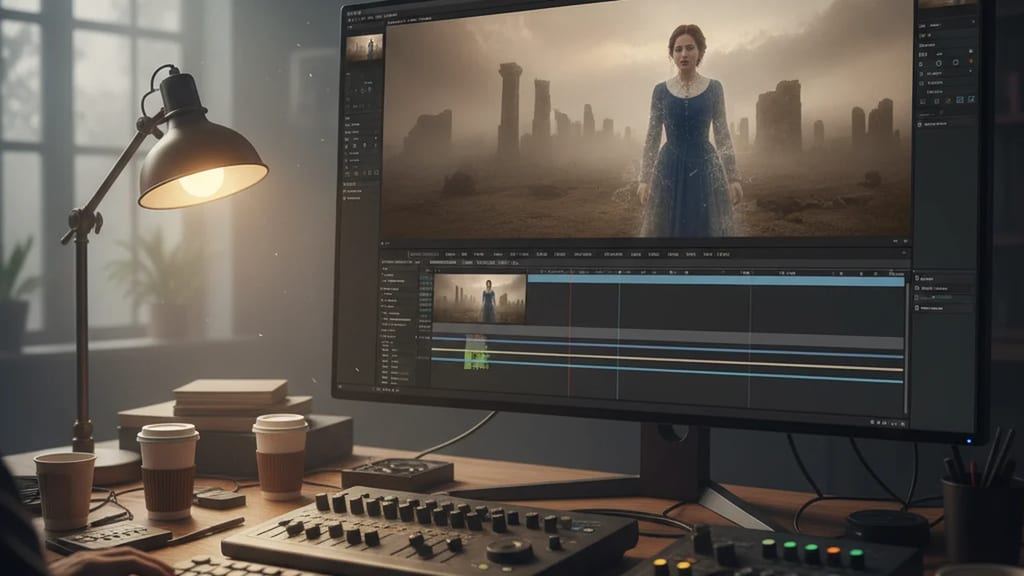This screenshot has height=576, width=1024.
Task: Select the source clip thumbnail in the left panel
Action: coord(364,48)
